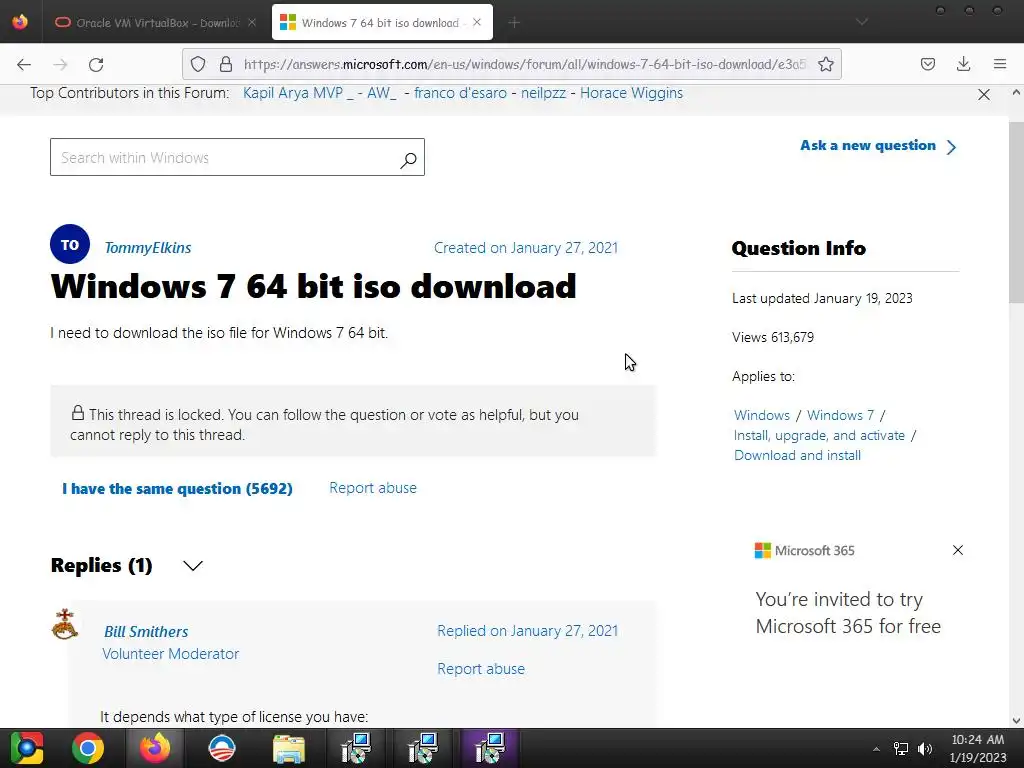The image size is (1024, 768).
Task: Report abuse on the original question
Action: 373,488
